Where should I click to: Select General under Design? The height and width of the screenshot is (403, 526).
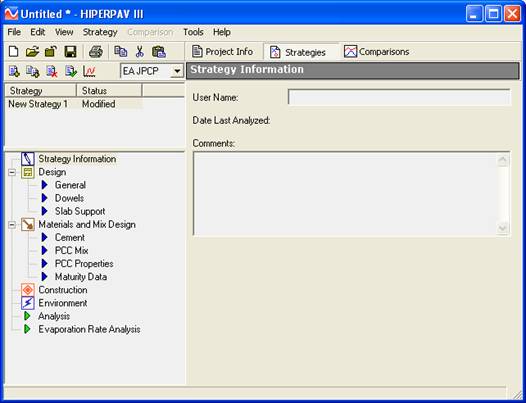[70, 185]
